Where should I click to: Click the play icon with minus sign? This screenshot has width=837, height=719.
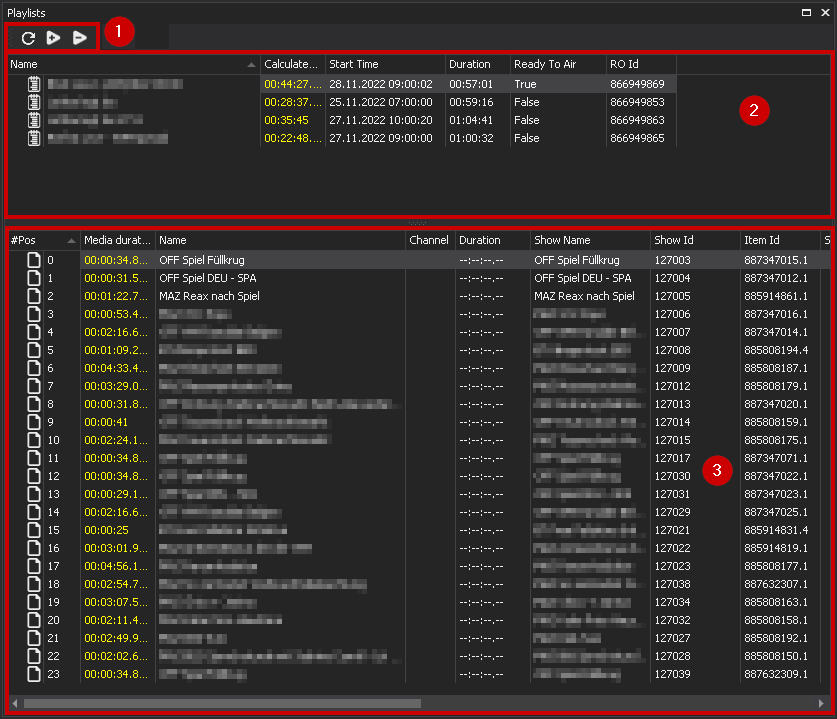point(80,38)
